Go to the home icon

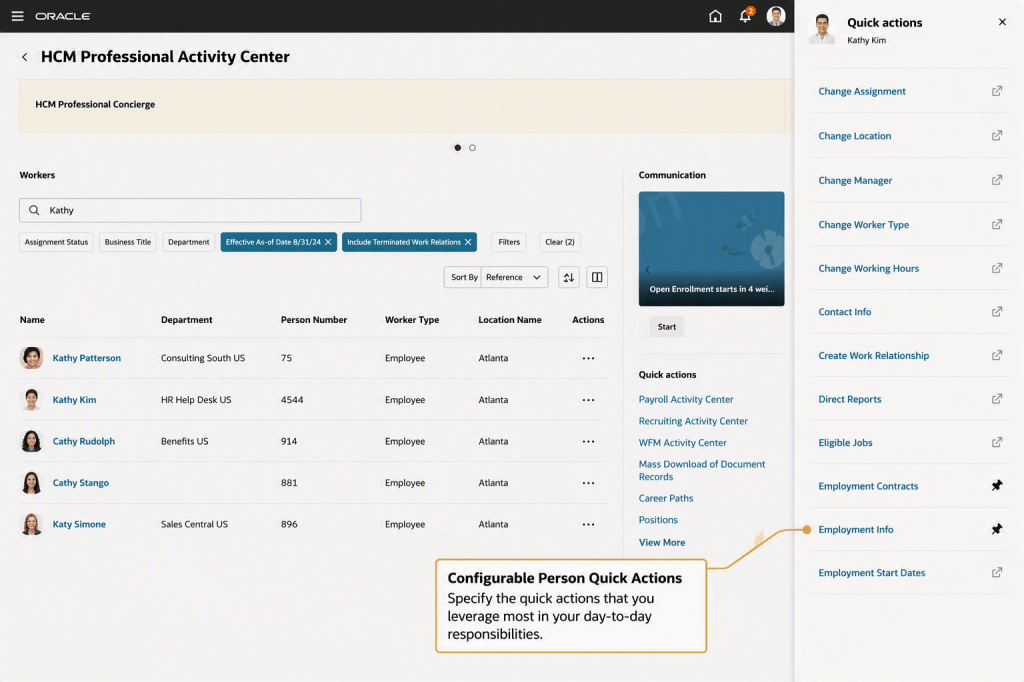[715, 16]
